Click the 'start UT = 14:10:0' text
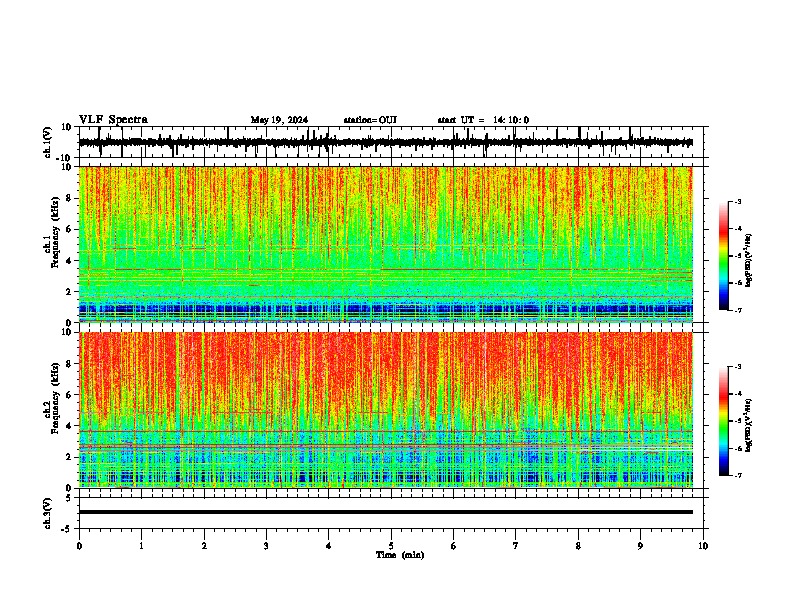 [x=483, y=120]
